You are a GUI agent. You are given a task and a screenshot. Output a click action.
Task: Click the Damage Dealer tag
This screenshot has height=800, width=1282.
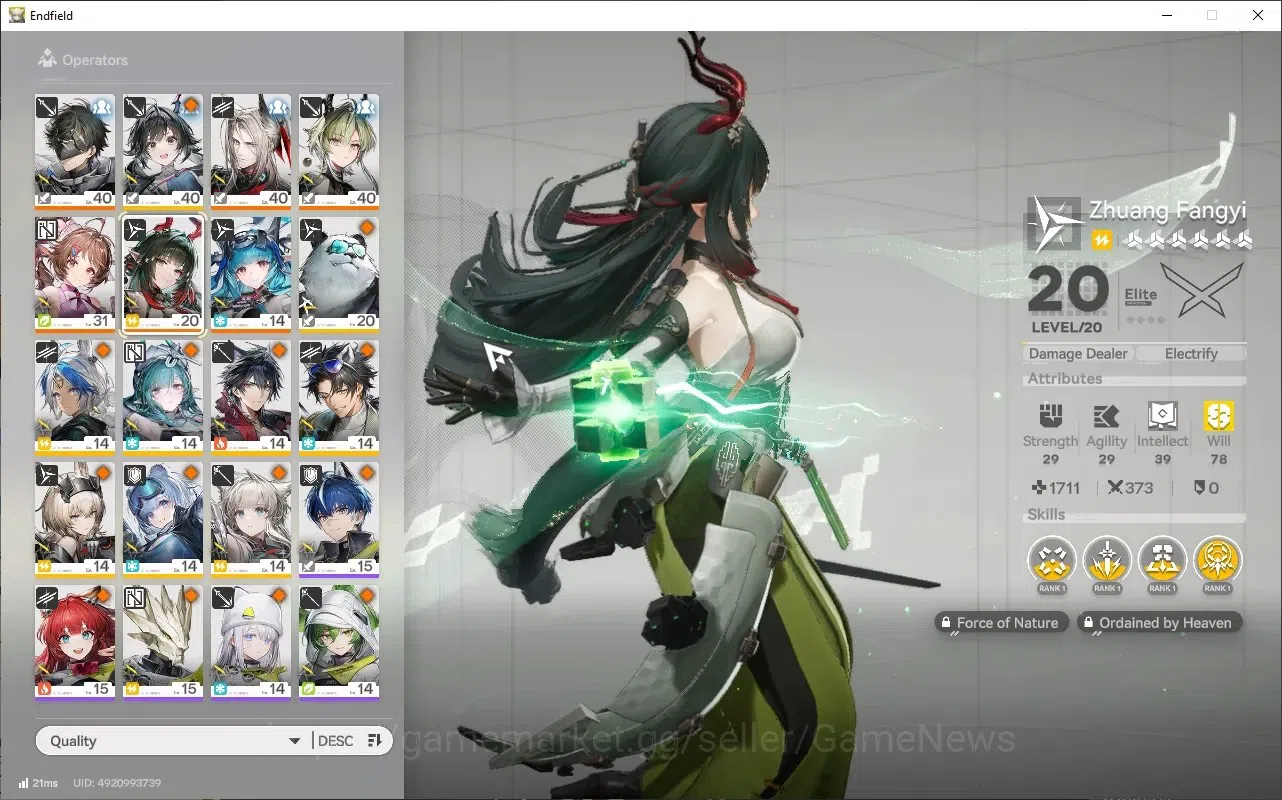click(x=1078, y=354)
